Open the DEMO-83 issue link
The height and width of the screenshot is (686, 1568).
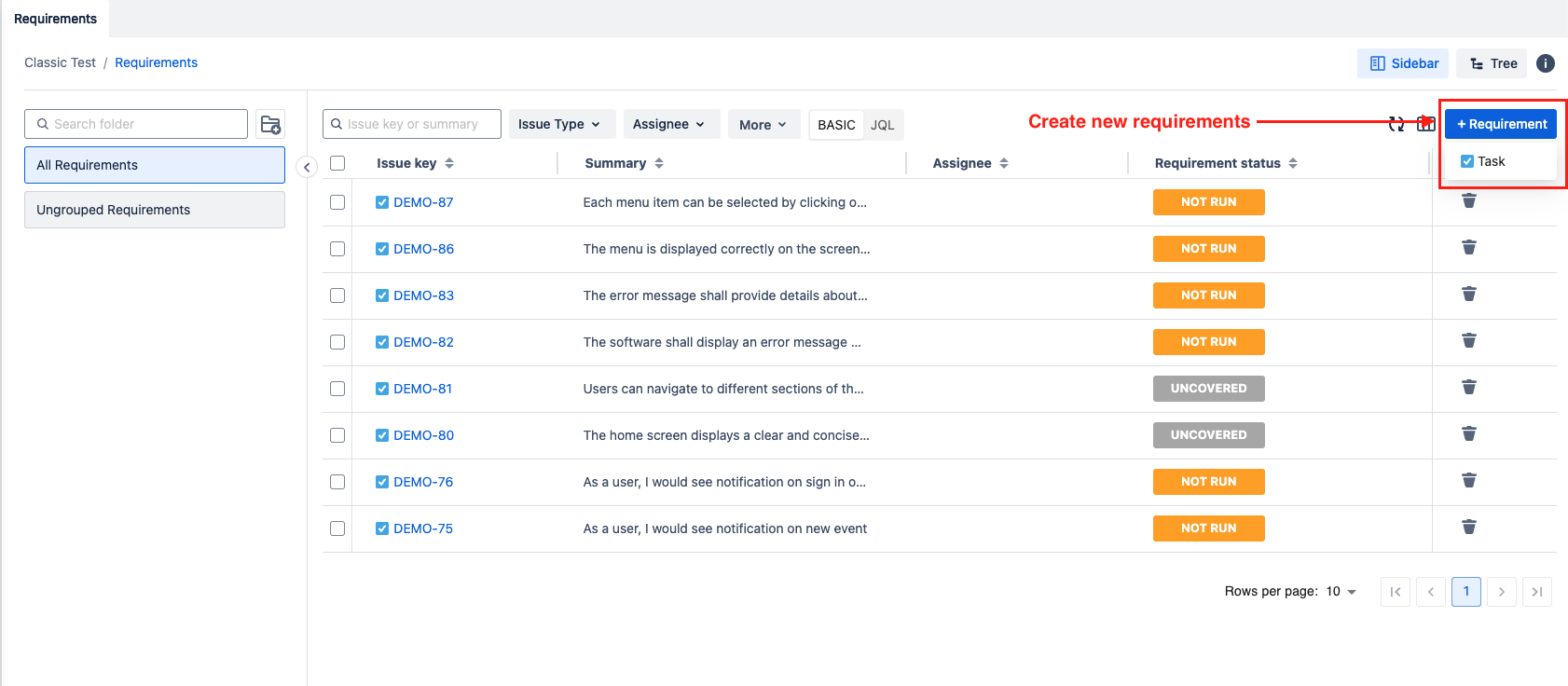tap(423, 295)
